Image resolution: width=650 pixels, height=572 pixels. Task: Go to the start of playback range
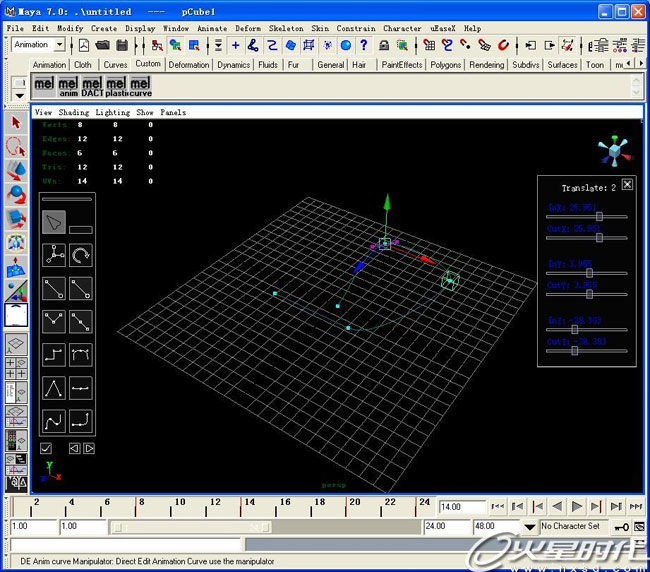point(498,507)
